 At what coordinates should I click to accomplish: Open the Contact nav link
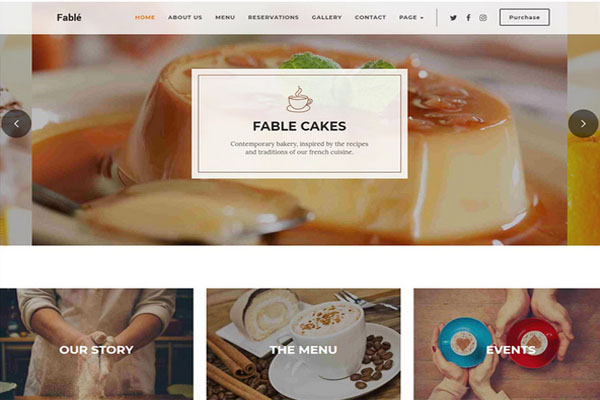point(370,18)
